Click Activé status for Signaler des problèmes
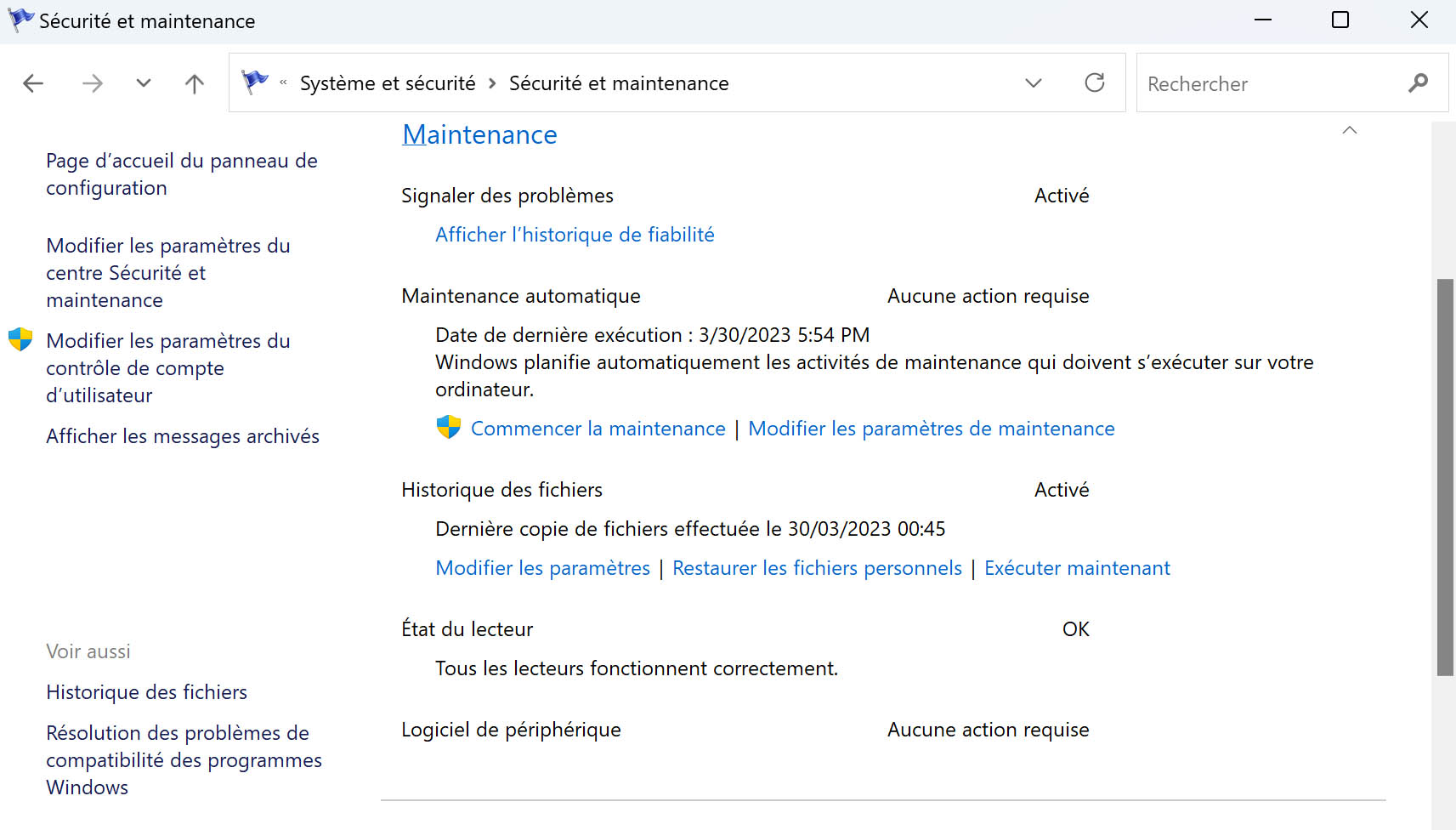The height and width of the screenshot is (830, 1456). click(x=1062, y=196)
